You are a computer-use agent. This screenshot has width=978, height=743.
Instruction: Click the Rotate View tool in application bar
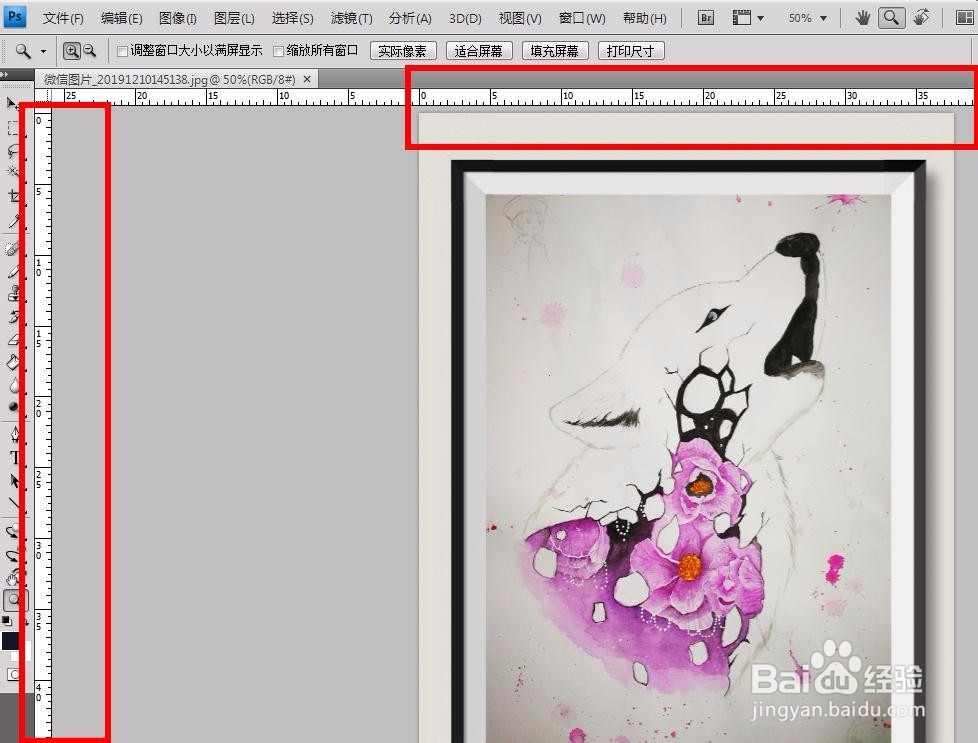[921, 18]
